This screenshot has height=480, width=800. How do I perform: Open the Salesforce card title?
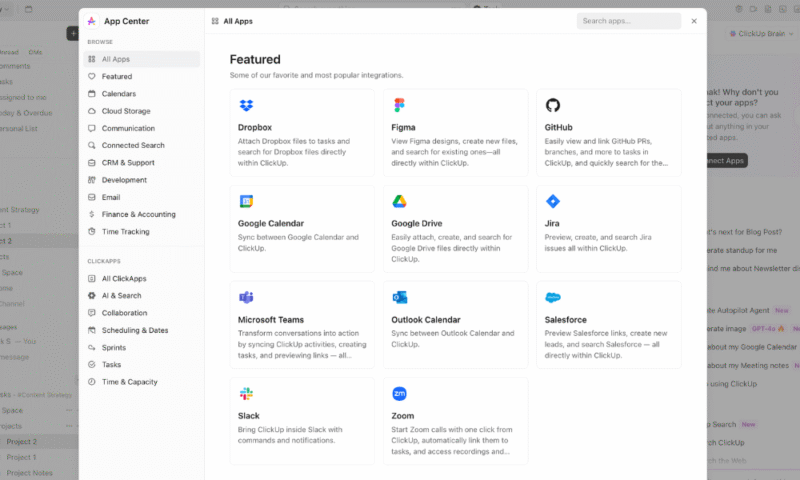click(565, 320)
